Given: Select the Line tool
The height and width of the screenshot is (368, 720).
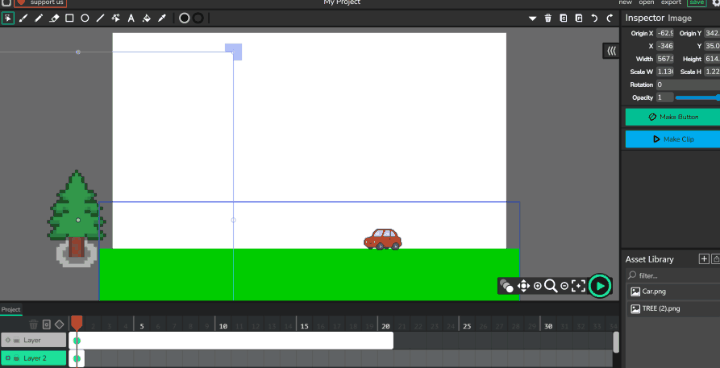Looking at the screenshot, I should tap(100, 18).
